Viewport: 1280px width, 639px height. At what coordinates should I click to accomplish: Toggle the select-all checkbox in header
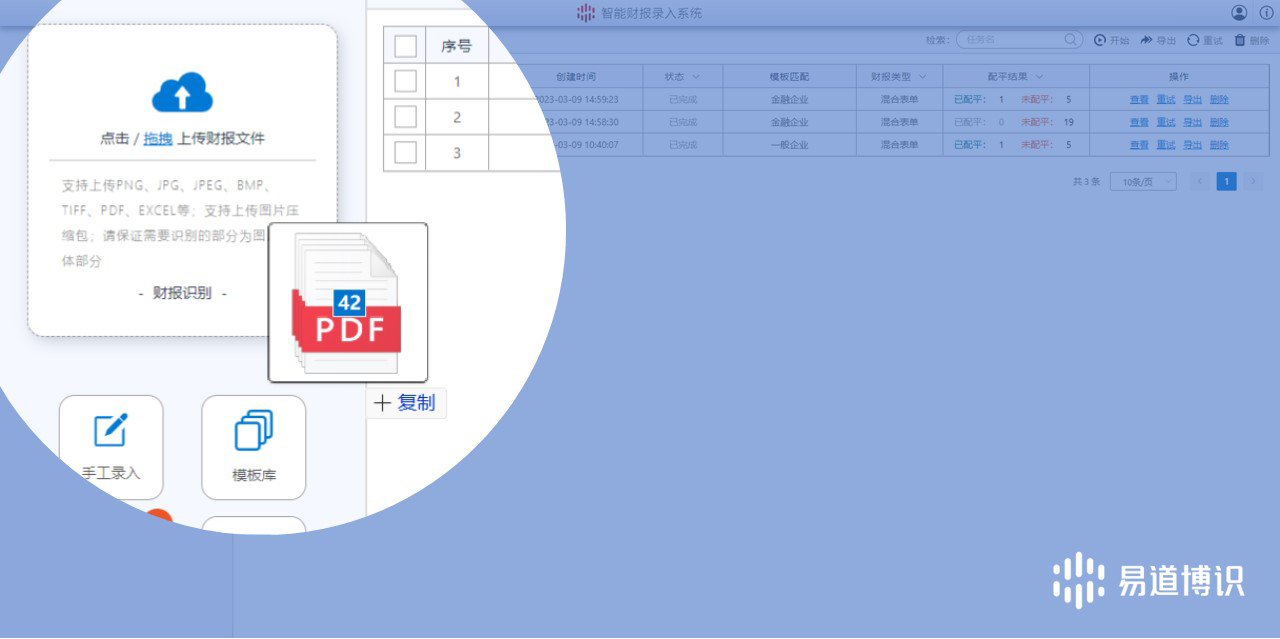tap(405, 46)
